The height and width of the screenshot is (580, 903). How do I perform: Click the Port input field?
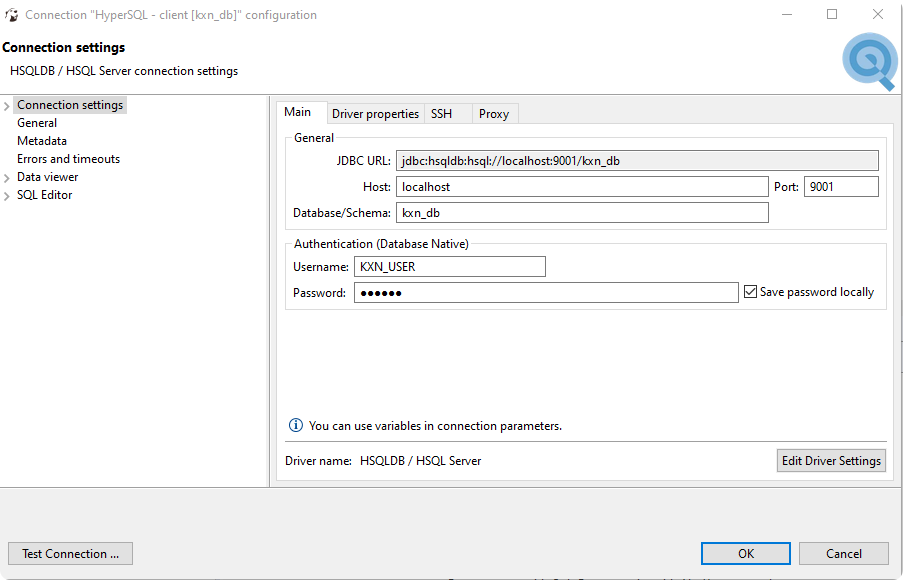click(x=841, y=187)
